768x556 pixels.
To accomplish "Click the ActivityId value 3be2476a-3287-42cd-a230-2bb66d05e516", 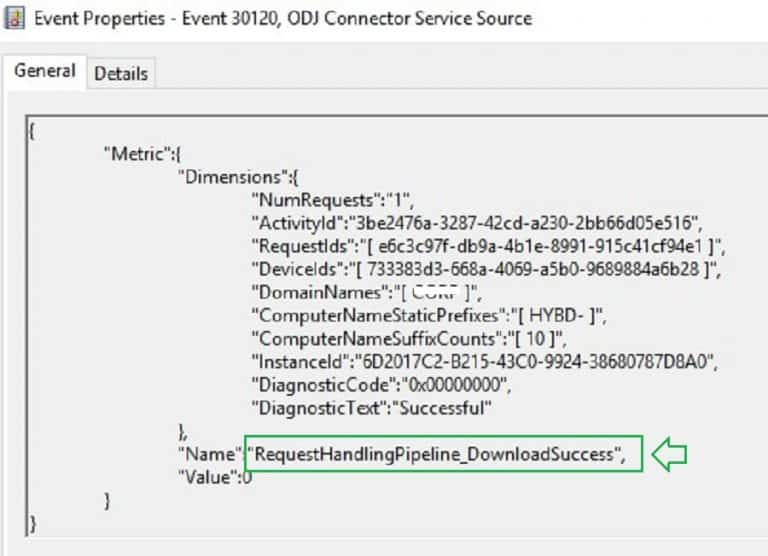I will pos(523,223).
